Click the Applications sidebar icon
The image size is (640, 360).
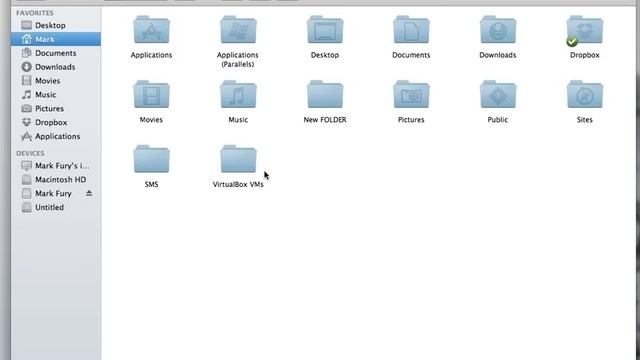(x=27, y=136)
